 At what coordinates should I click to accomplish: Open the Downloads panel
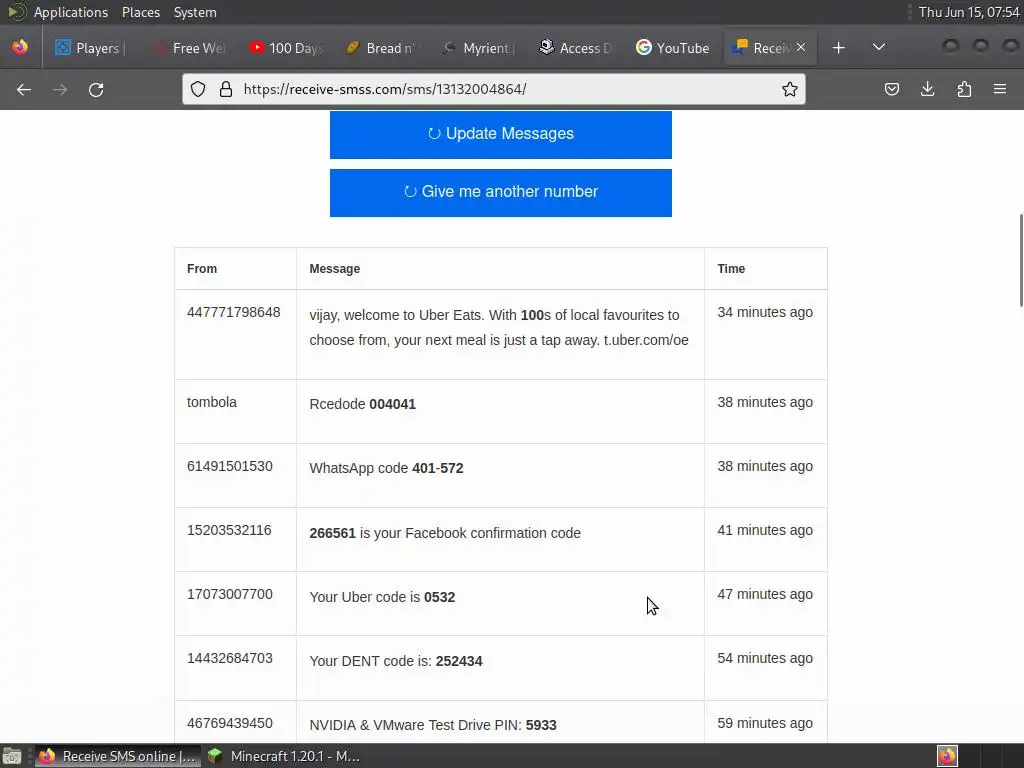pyautogui.click(x=927, y=89)
